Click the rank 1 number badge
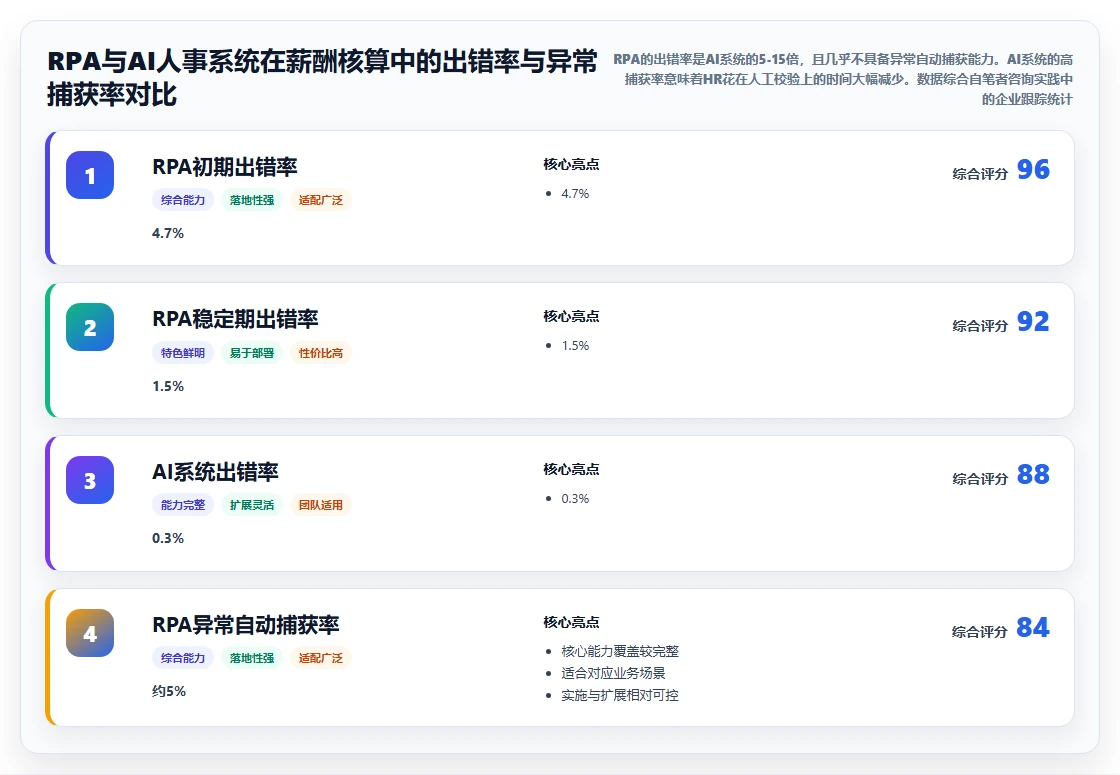 pos(90,175)
